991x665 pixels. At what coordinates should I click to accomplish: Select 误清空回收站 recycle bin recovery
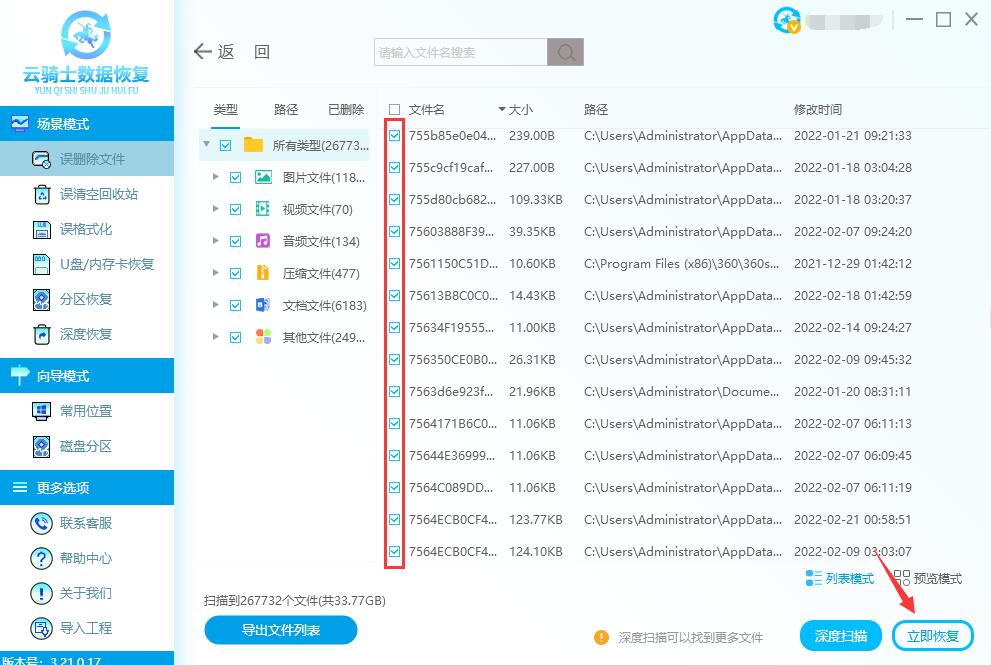87,194
